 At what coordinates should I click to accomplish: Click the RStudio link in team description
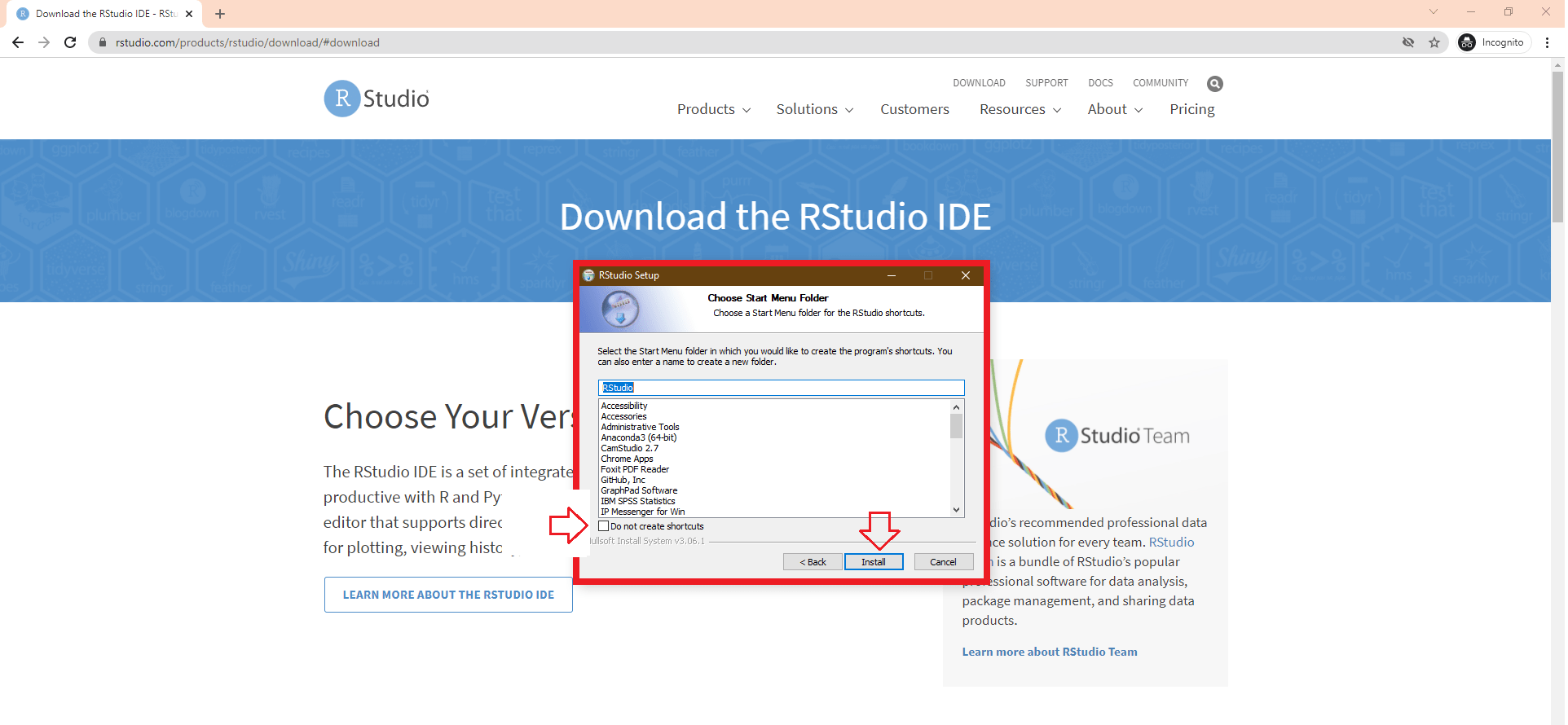tap(1171, 542)
